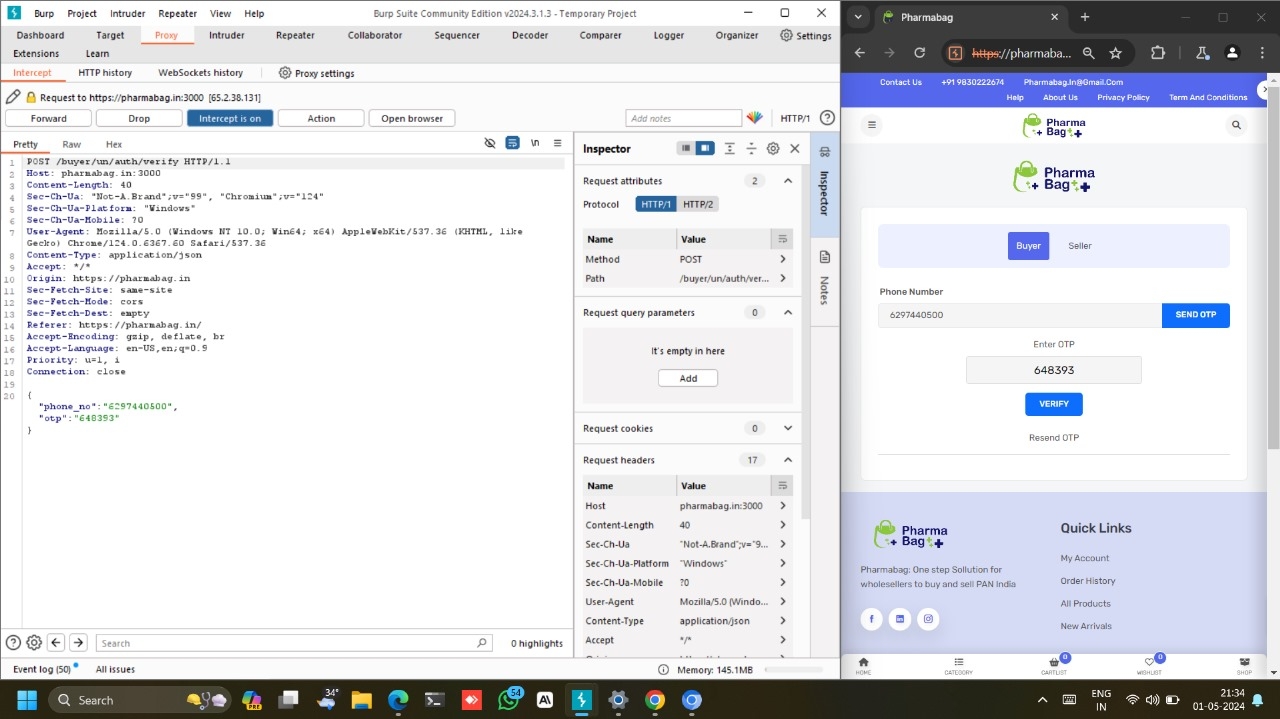This screenshot has height=719, width=1280.
Task: Click the highlight color picker next to Add notes
Action: coord(755,118)
